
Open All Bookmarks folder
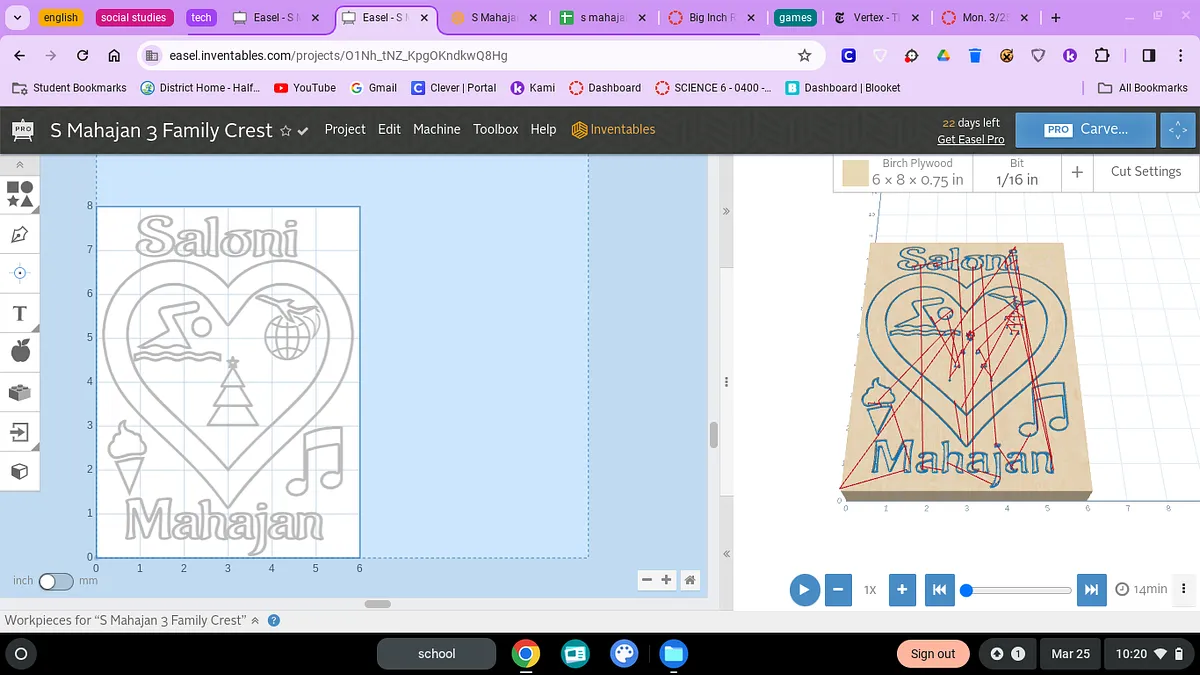click(x=1142, y=88)
